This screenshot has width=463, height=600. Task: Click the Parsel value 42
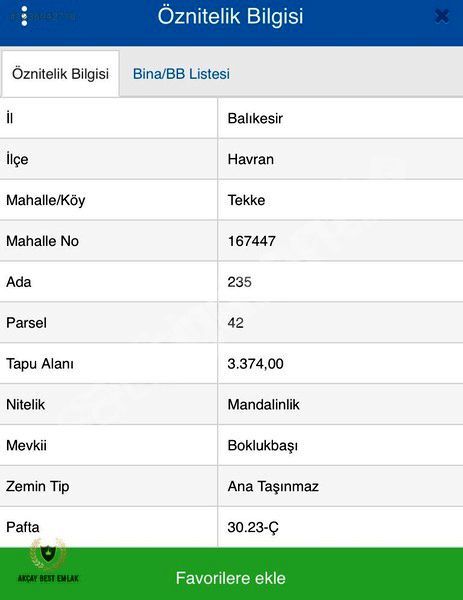[235, 323]
